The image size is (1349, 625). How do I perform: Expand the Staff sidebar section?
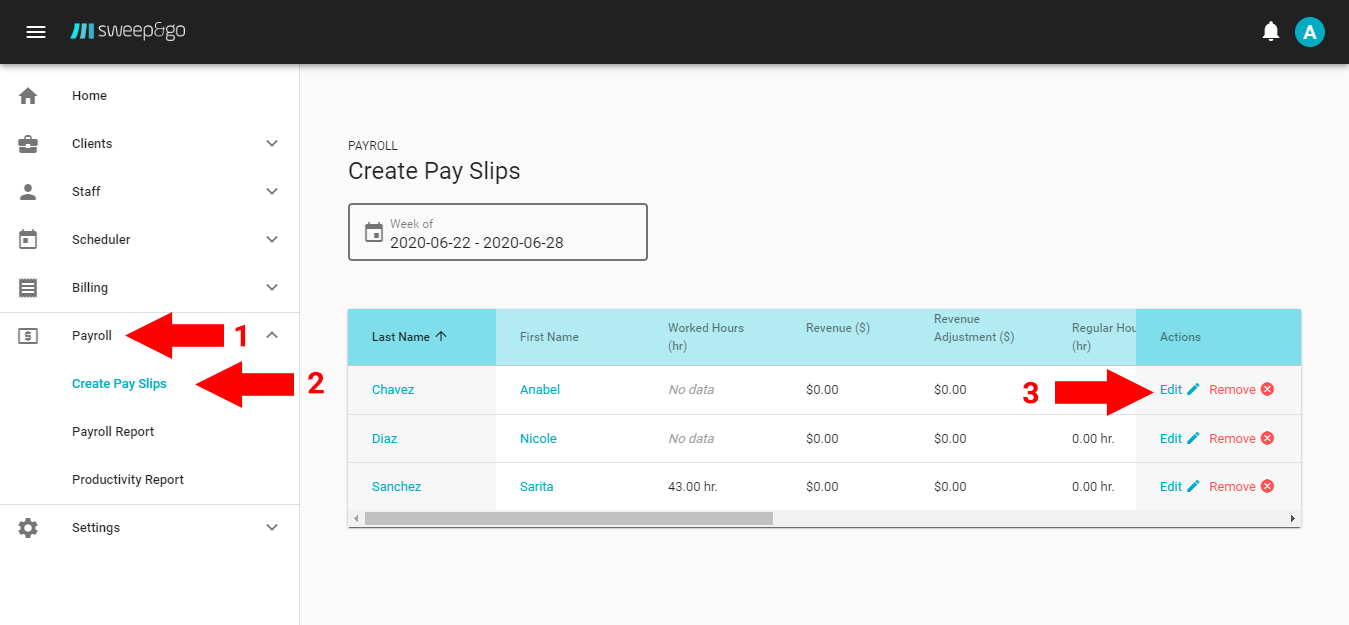click(x=272, y=192)
